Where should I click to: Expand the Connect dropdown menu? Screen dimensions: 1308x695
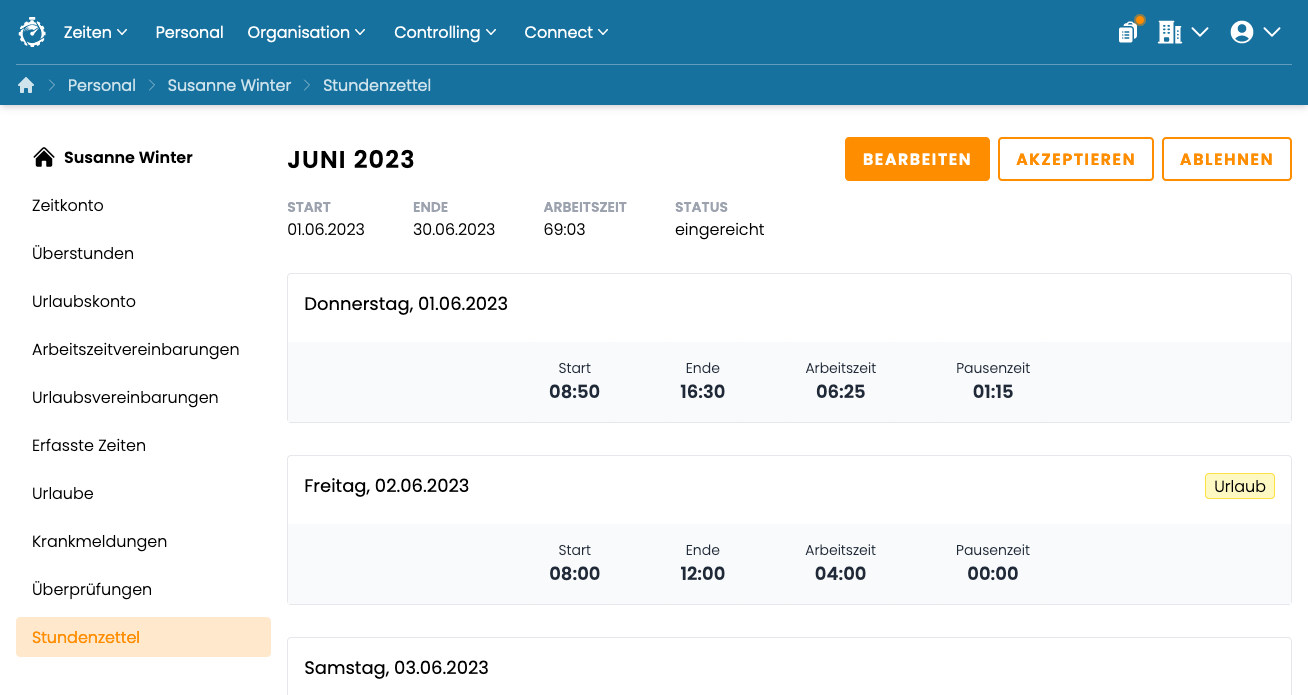[x=566, y=32]
